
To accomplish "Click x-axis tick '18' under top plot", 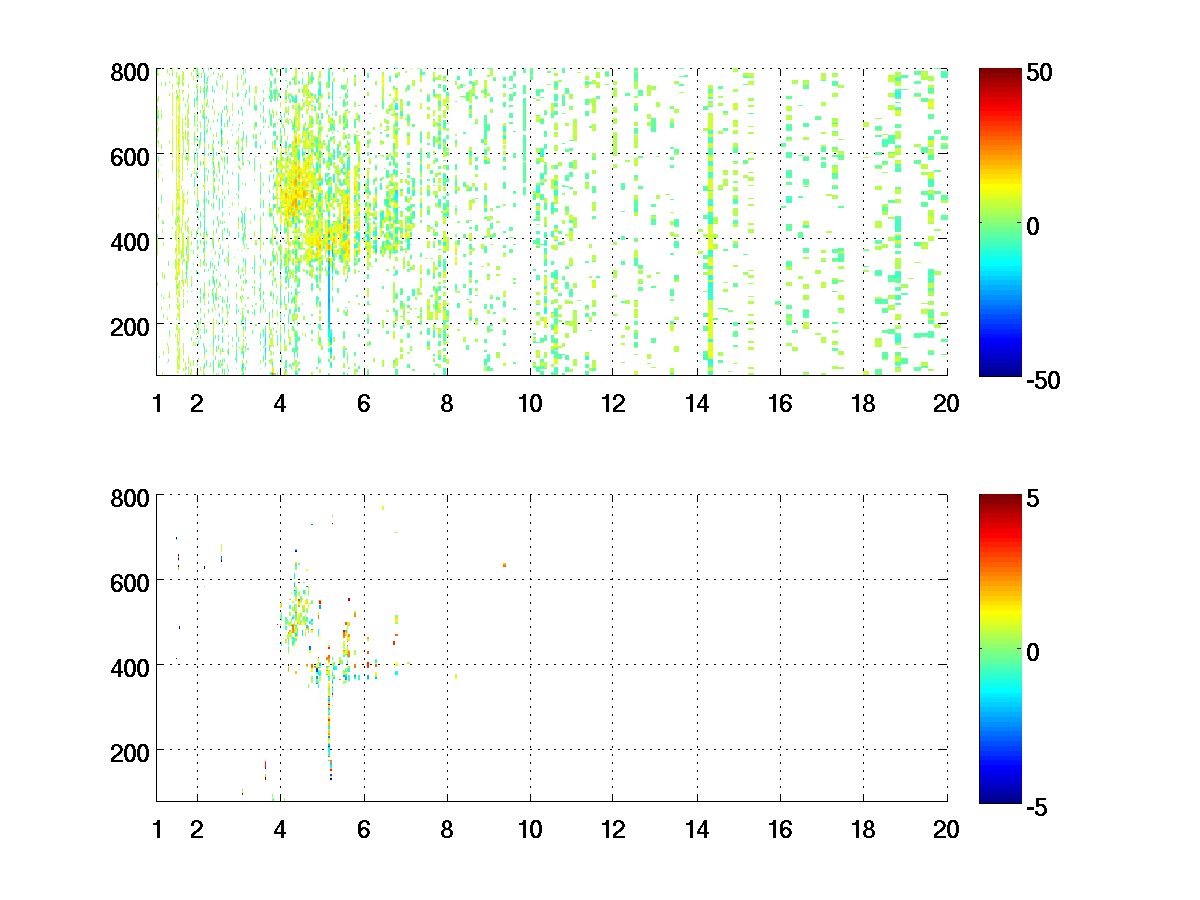I will [863, 404].
